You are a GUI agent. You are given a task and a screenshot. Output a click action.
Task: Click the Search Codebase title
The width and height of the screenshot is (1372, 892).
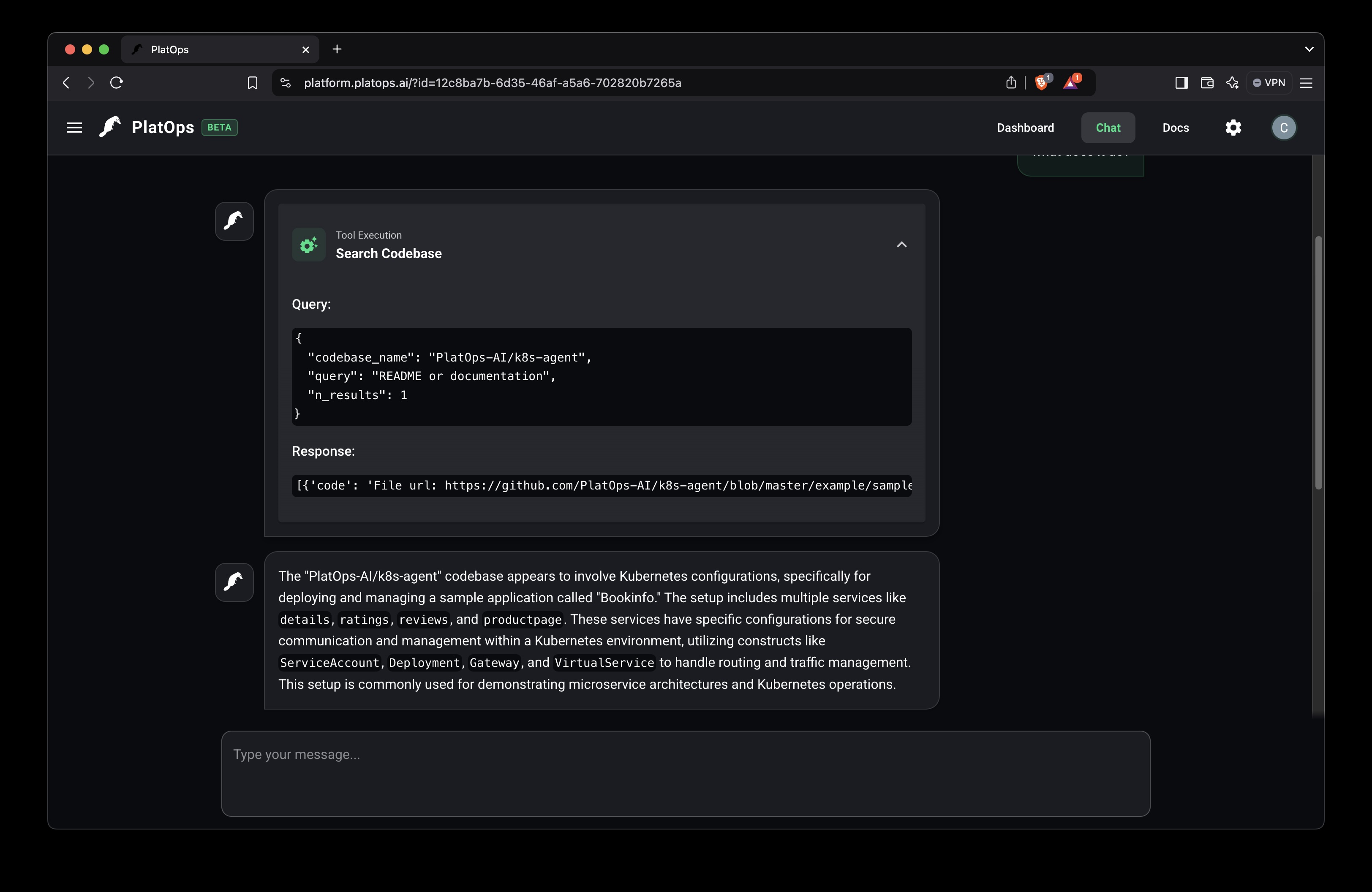tap(389, 253)
